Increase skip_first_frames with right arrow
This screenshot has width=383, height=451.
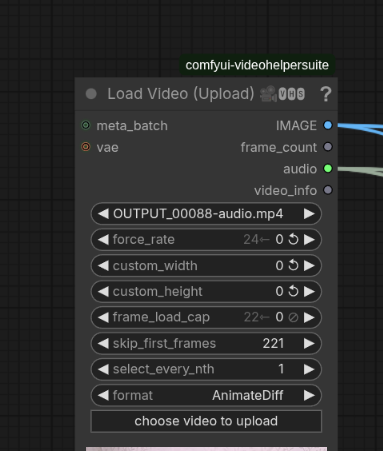(309, 343)
